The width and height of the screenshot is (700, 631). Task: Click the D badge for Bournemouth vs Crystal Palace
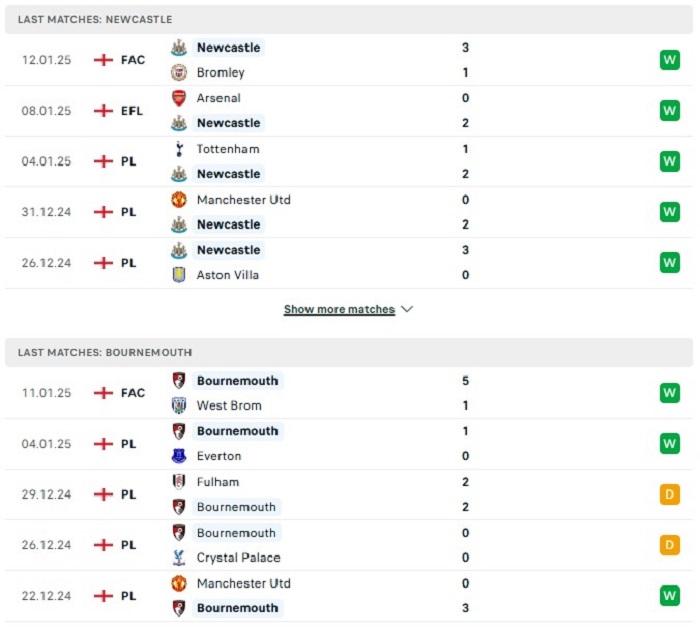670,545
